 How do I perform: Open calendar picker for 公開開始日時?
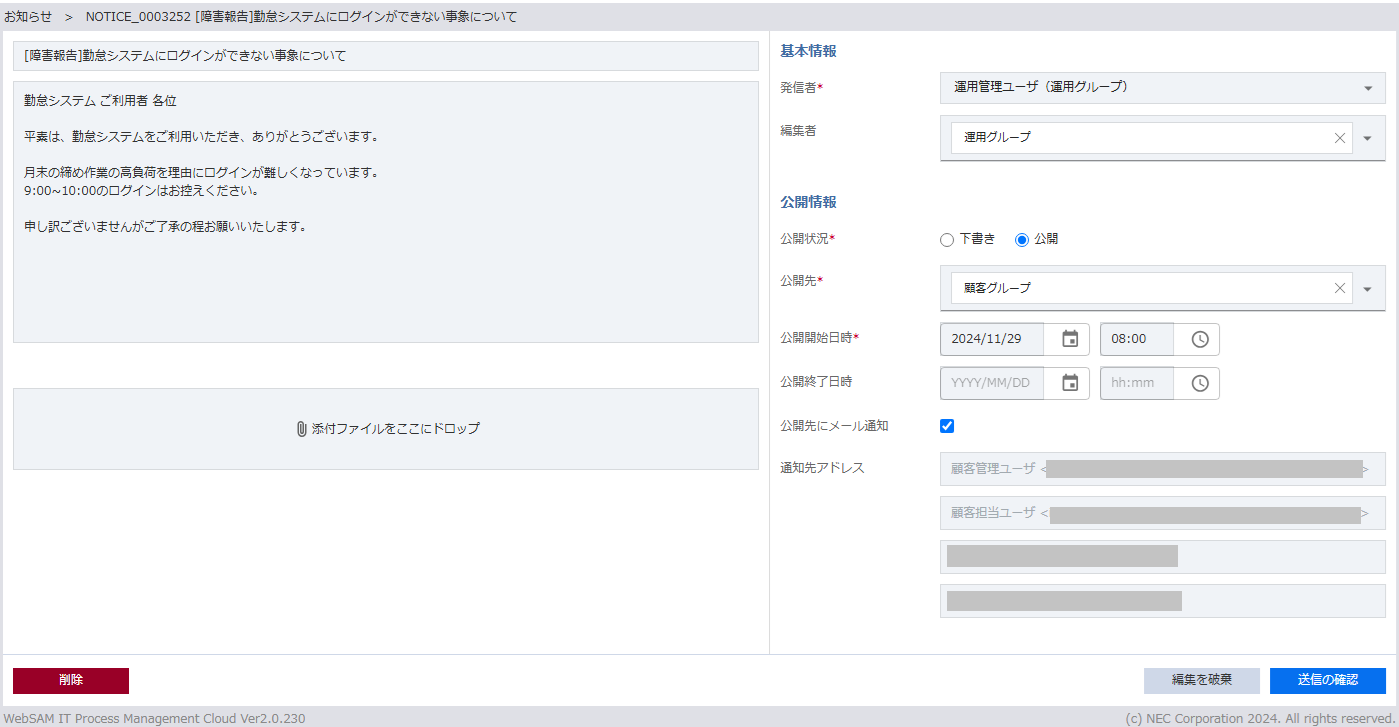coord(1070,339)
